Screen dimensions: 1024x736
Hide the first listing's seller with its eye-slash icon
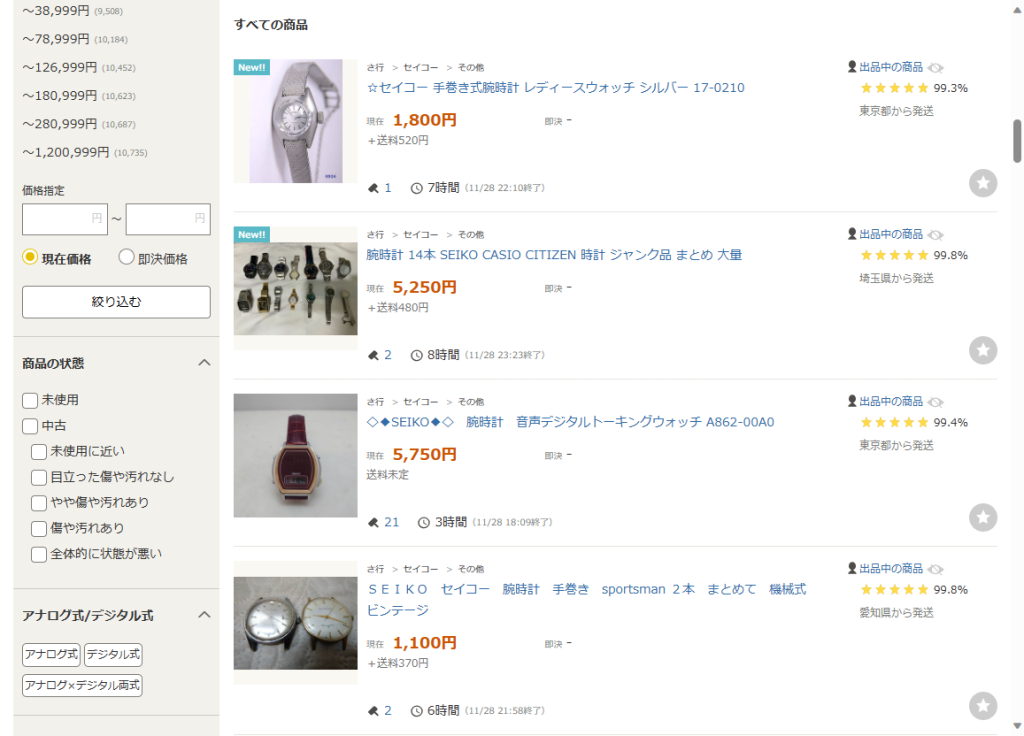pos(936,68)
